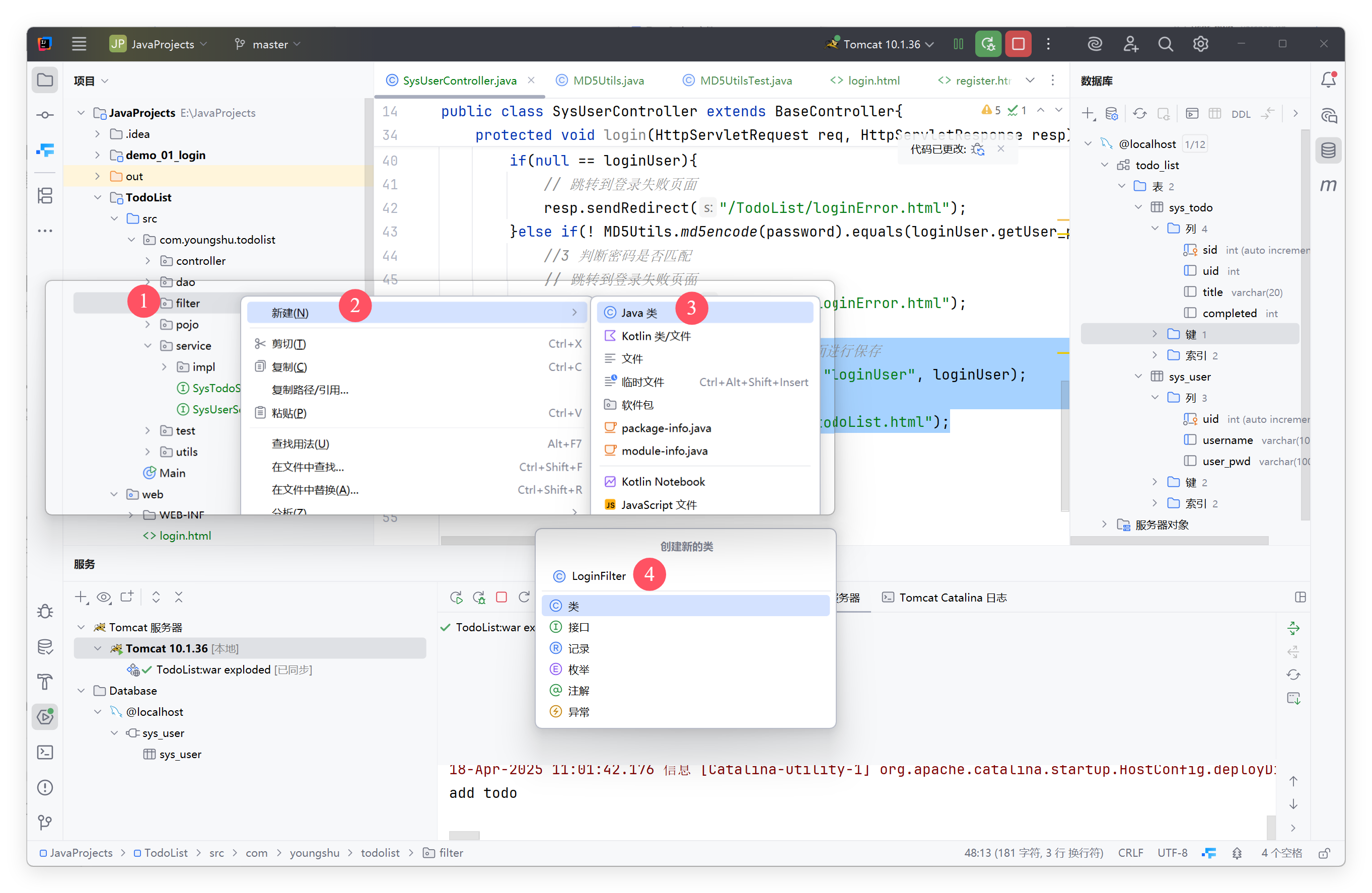
Task: Open the Project tool window folder icon
Action: (45, 80)
